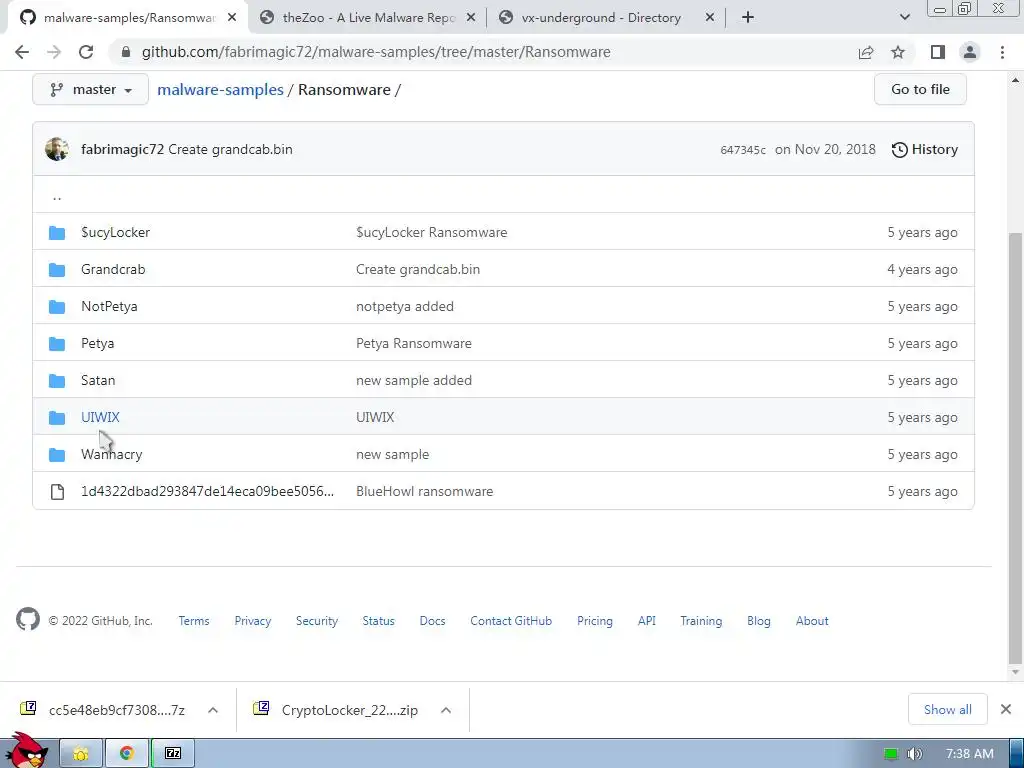
Task: Click the fabrimagic72 author name
Action: (122, 150)
